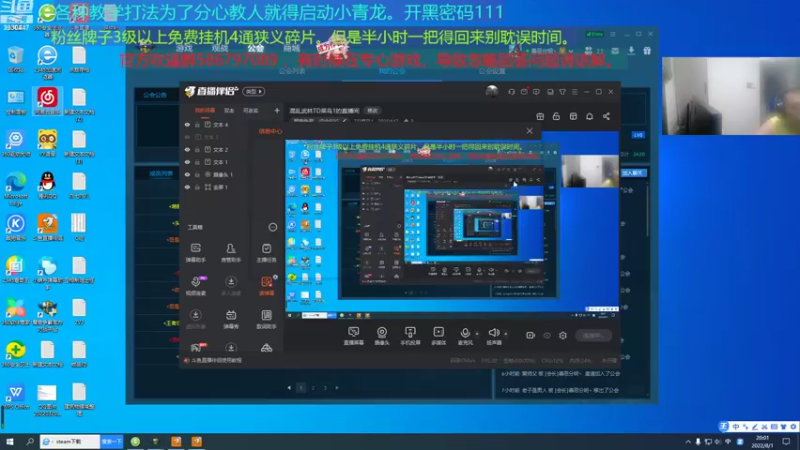Go to next page arrow in background window
Screen dimensions: 800x450
(337, 388)
